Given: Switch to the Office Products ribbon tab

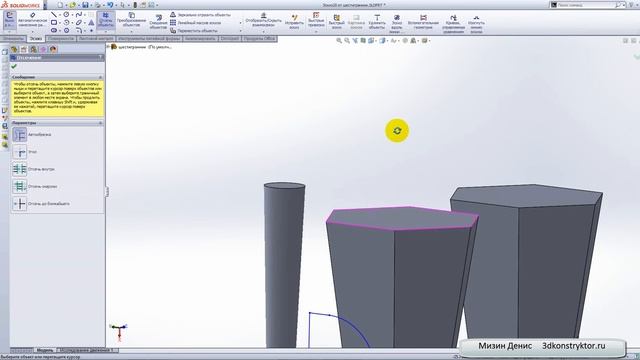Looking at the screenshot, I should tap(260, 39).
